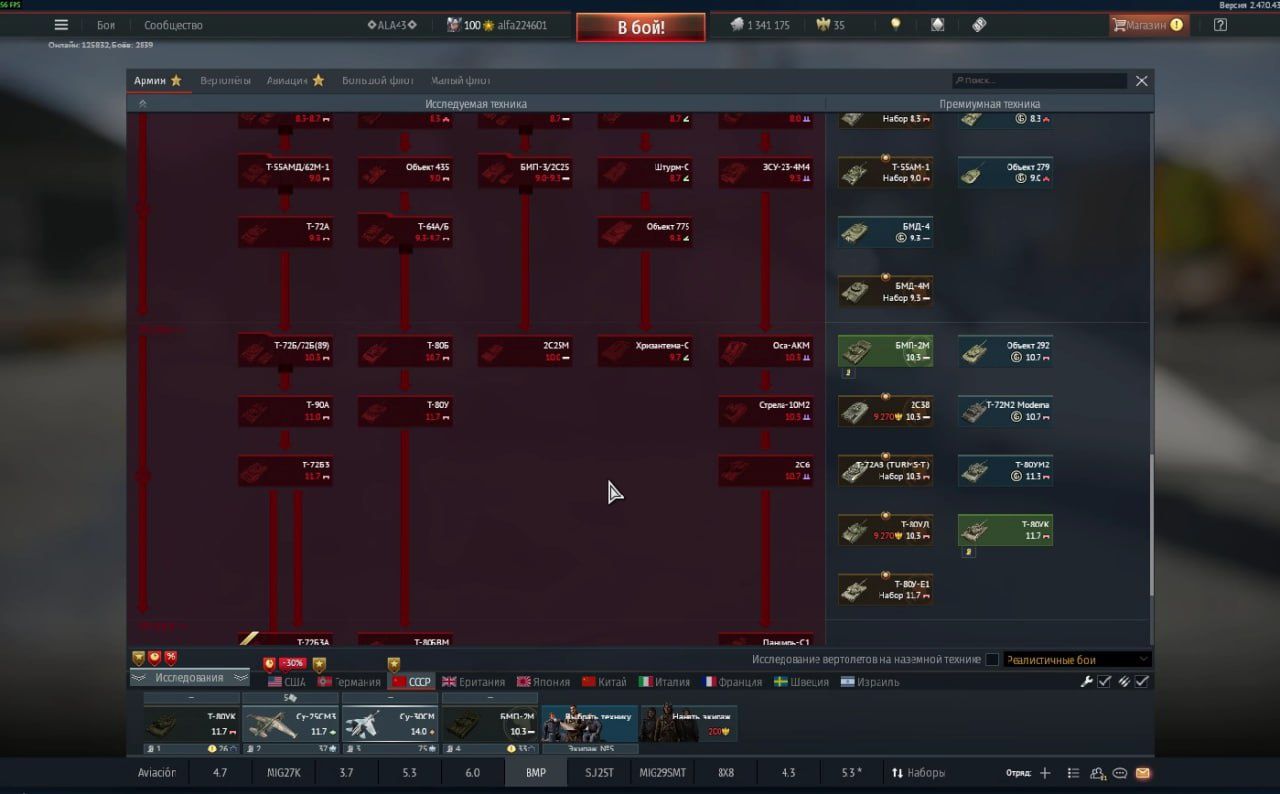Select the Объект 435 vehicle
This screenshot has width=1280, height=794.
[405, 172]
